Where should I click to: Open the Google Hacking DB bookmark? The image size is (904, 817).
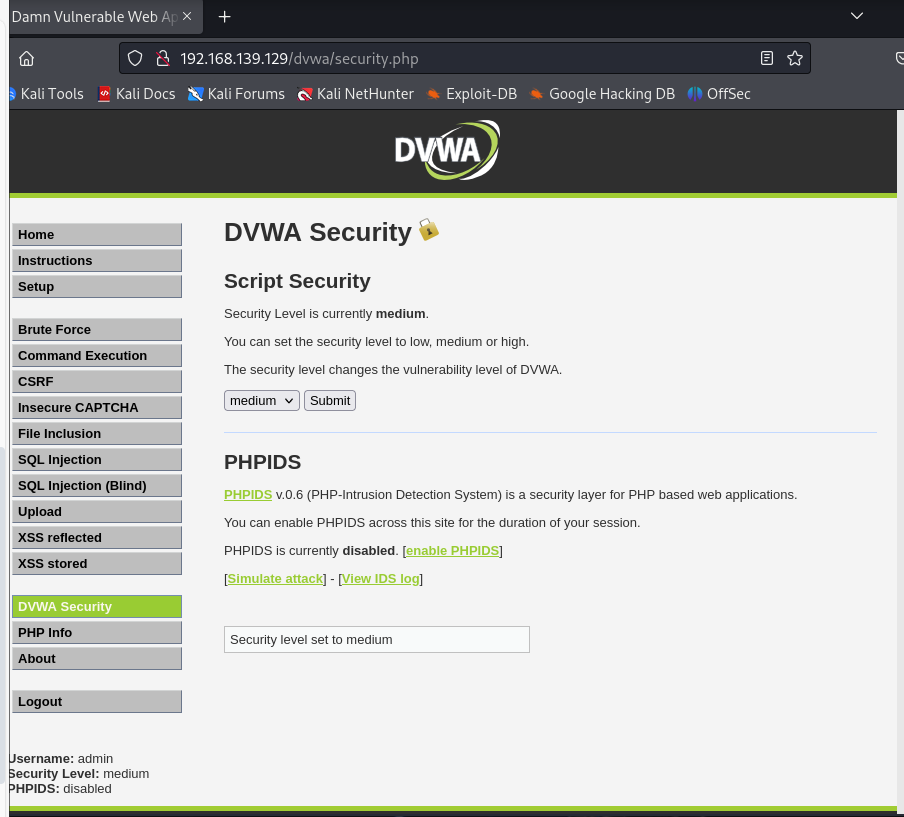[602, 93]
